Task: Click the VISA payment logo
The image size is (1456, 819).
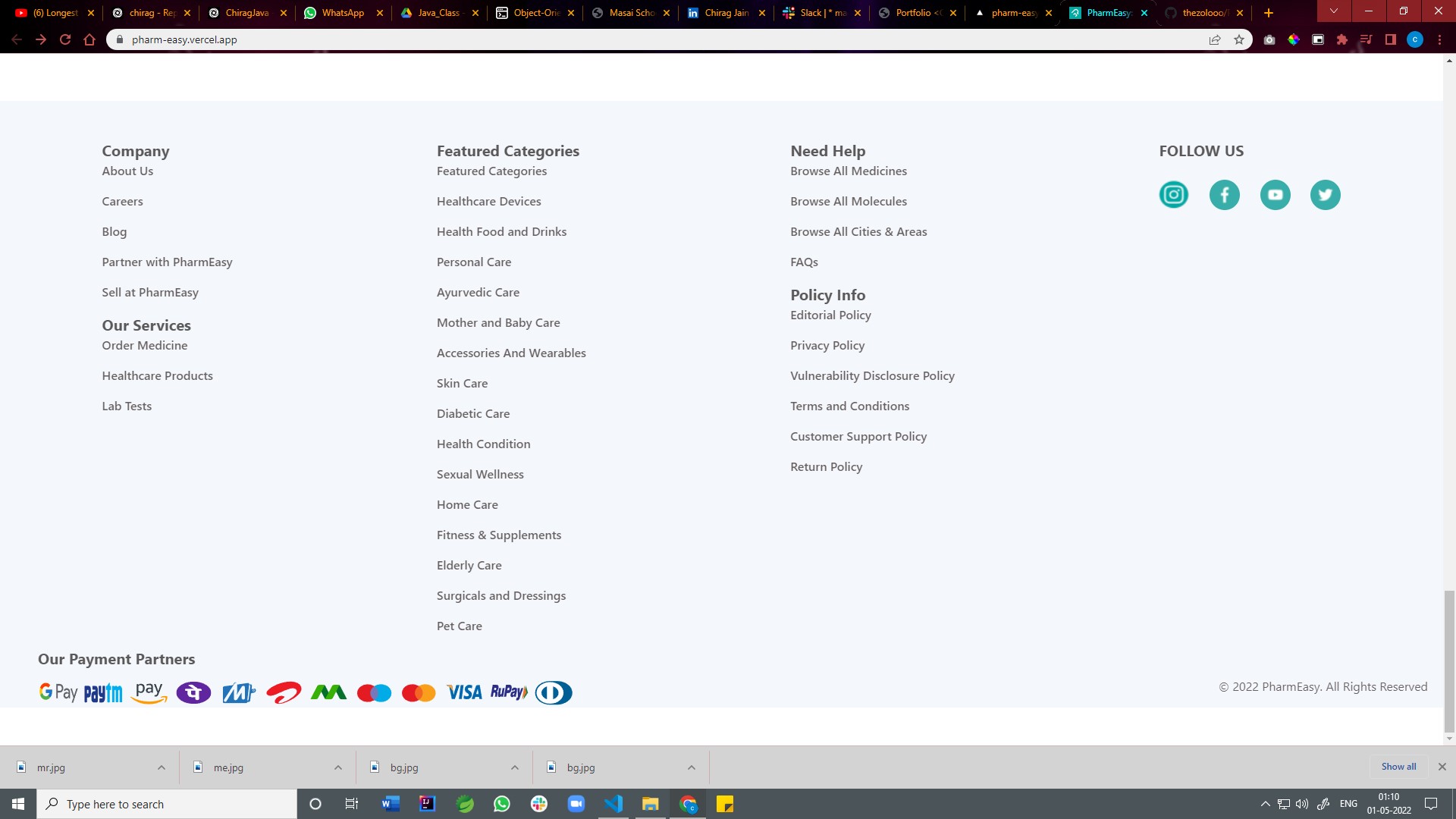Action: [464, 692]
